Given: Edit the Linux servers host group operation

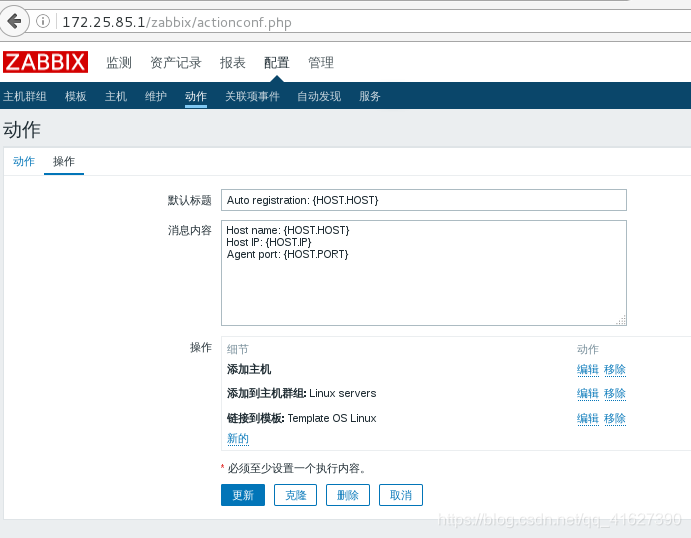Looking at the screenshot, I should click(588, 393).
